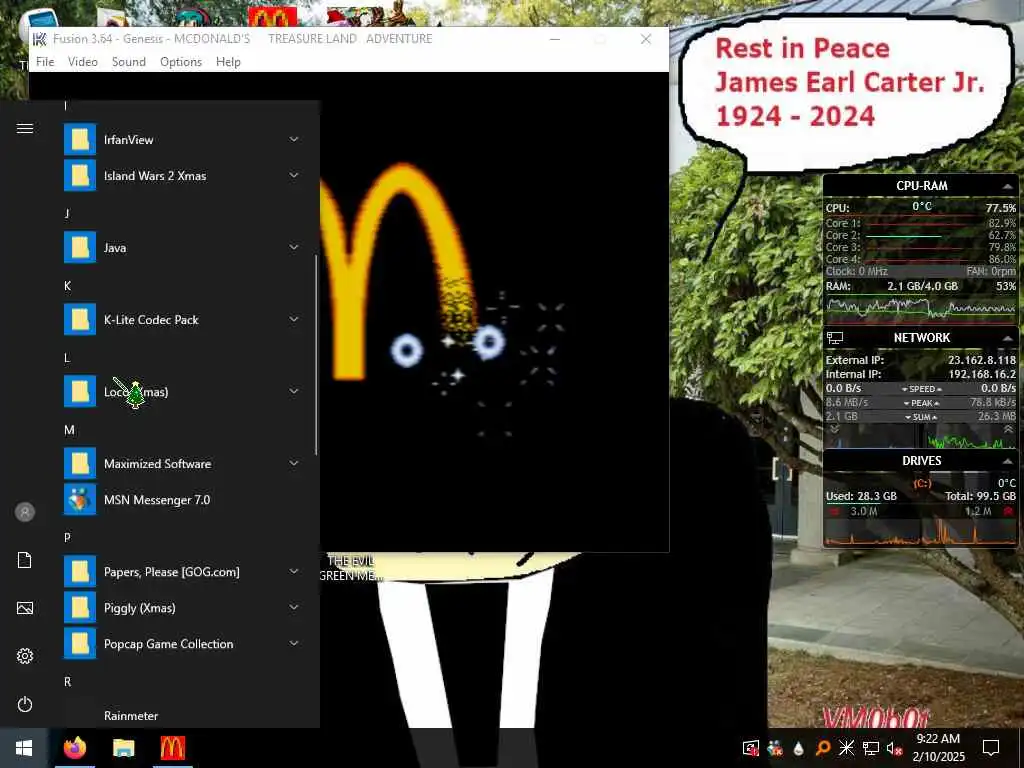1024x768 pixels.
Task: Click the letter P section header
Action: (x=67, y=537)
